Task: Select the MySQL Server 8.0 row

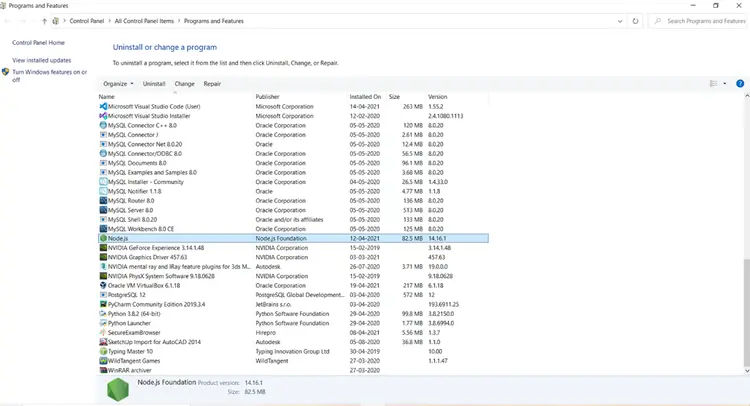Action: pos(293,210)
